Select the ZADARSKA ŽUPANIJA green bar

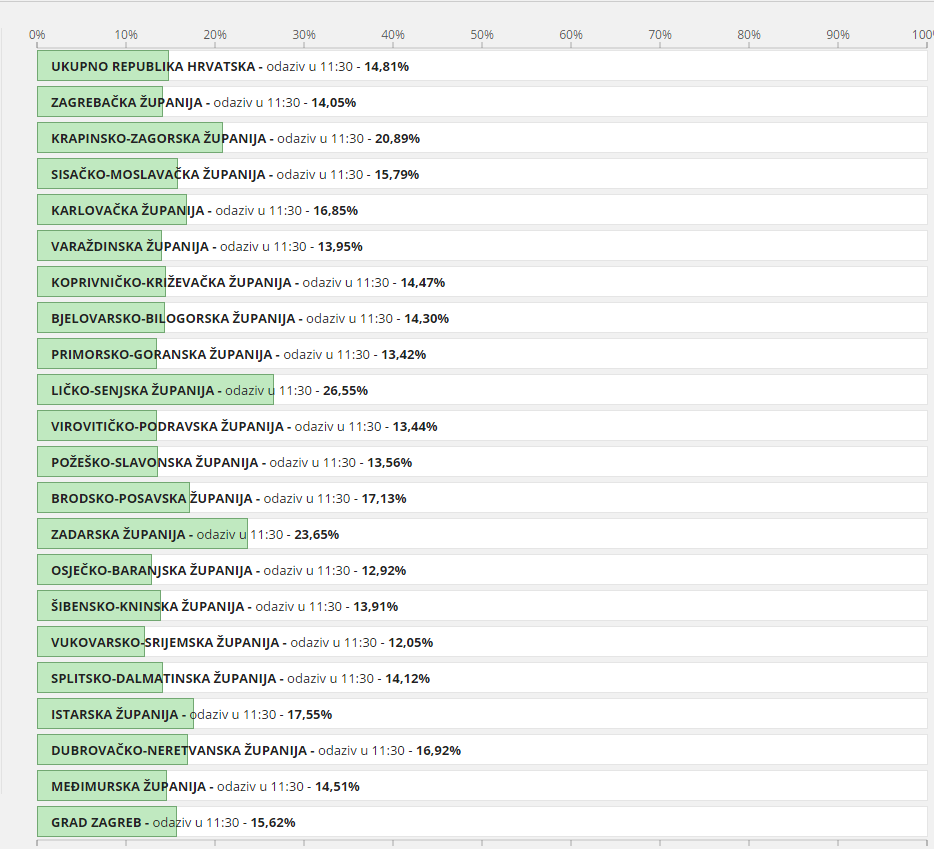point(142,534)
